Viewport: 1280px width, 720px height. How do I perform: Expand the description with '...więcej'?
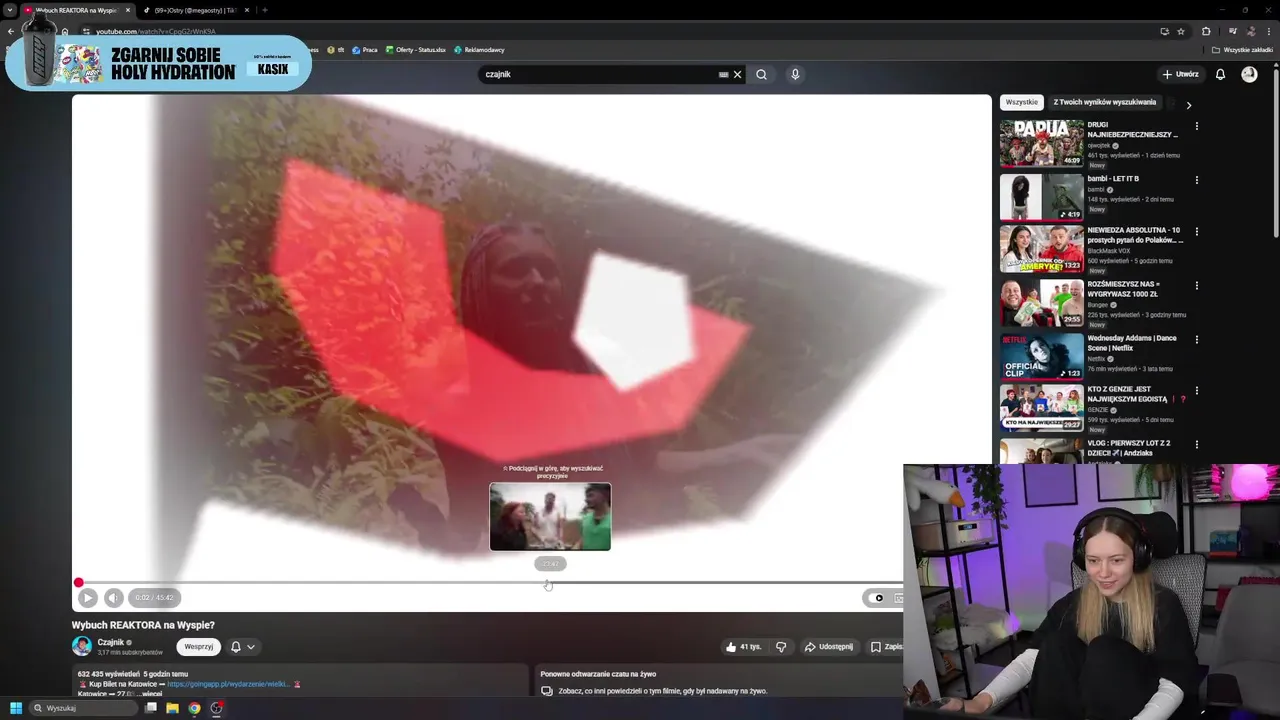click(150, 694)
